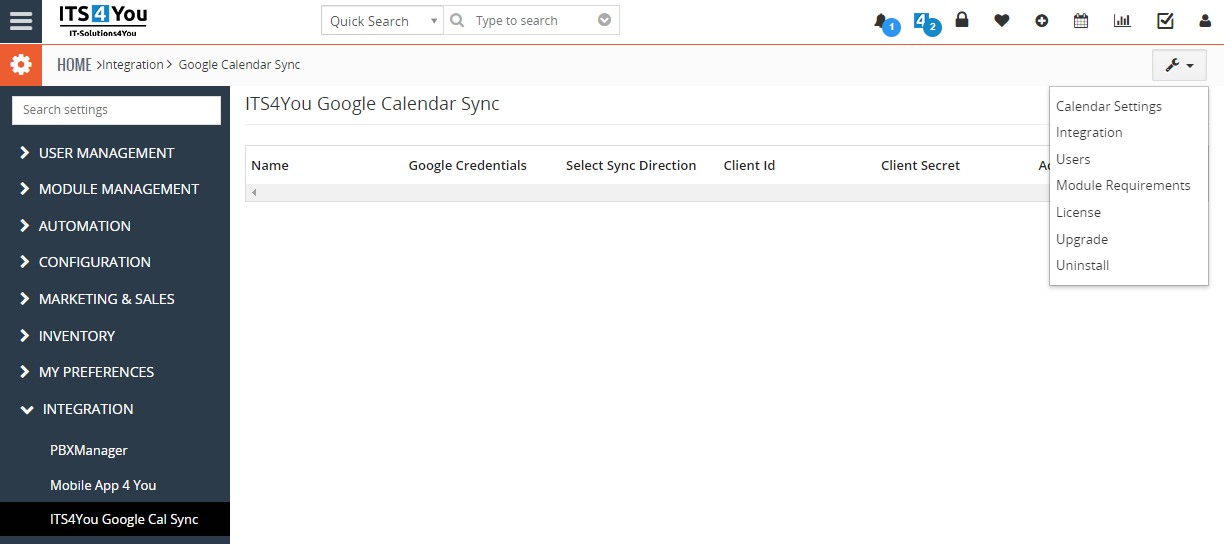
Task: Open the notifications bell icon
Action: (881, 20)
